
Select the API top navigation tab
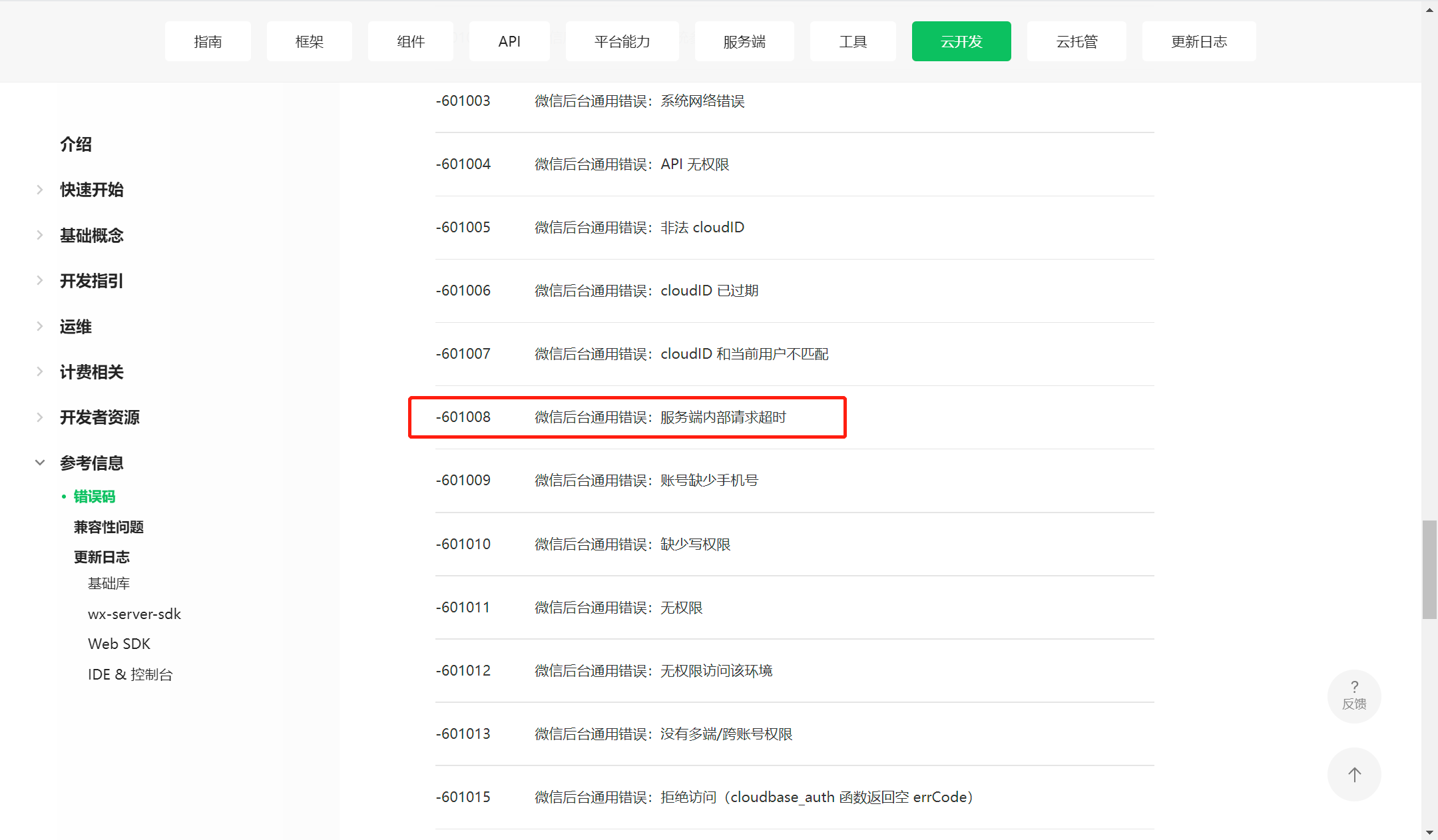point(509,41)
